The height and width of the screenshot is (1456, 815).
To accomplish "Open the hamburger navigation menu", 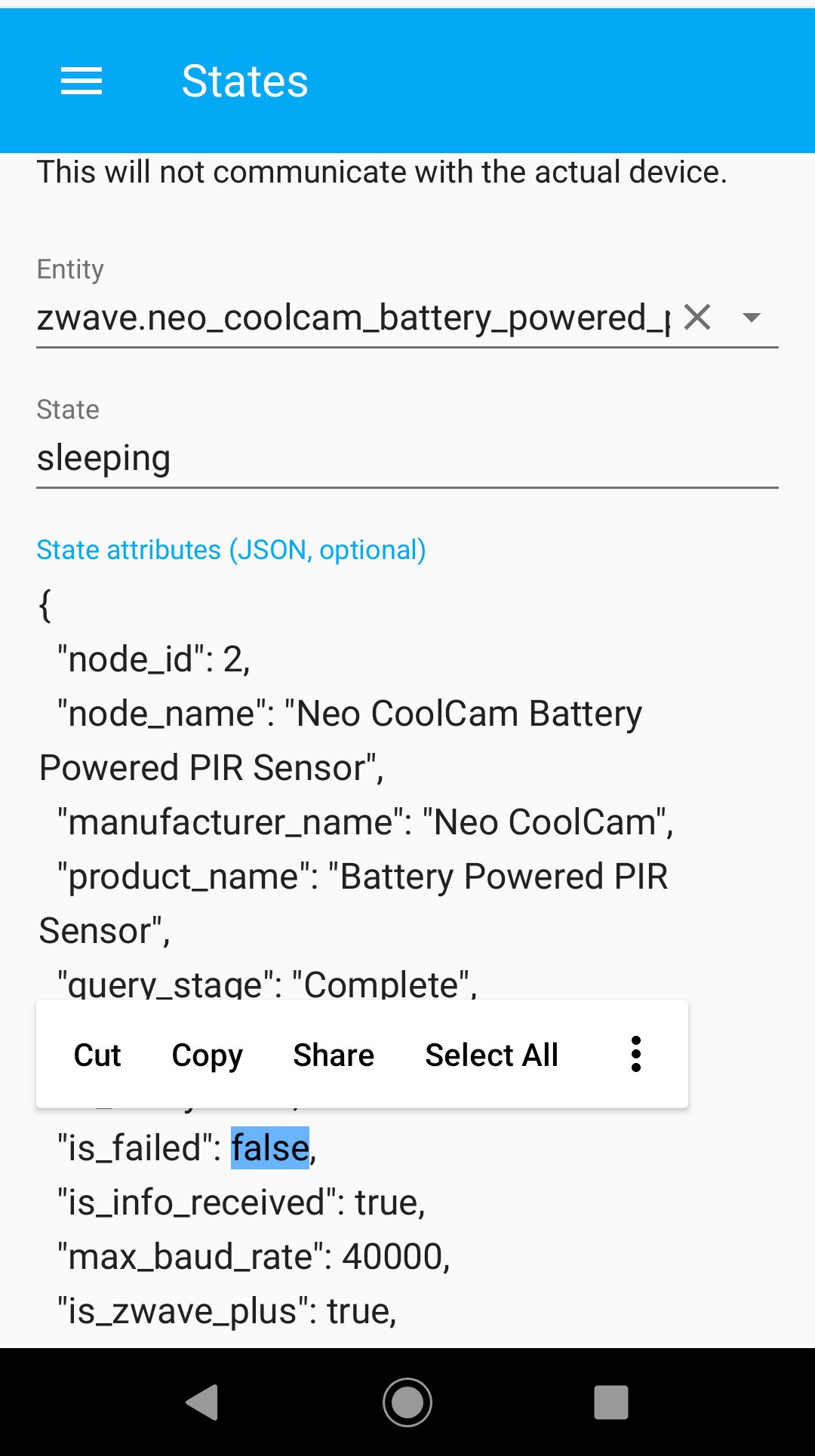I will (x=81, y=81).
